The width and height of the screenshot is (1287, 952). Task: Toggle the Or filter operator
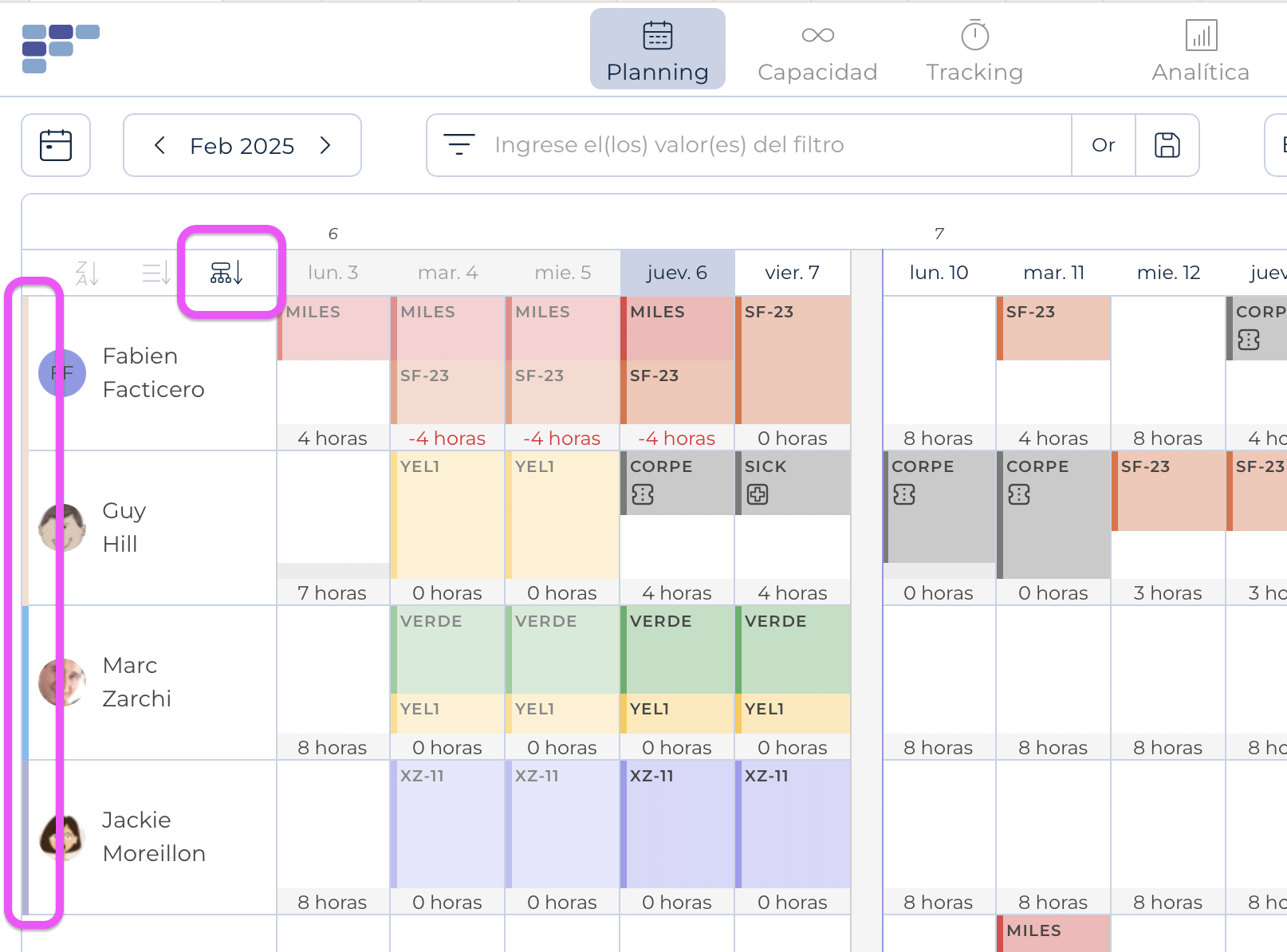click(x=1104, y=145)
